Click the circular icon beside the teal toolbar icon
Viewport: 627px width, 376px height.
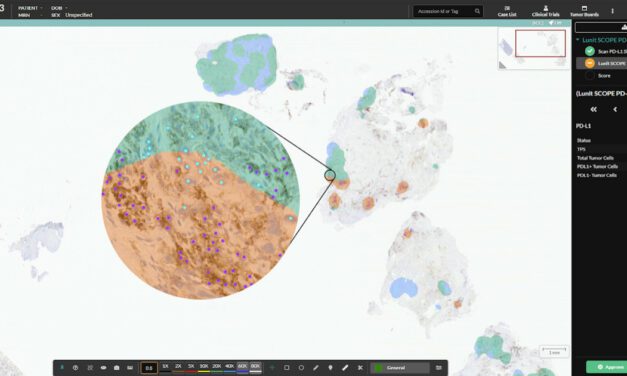(x=76, y=368)
